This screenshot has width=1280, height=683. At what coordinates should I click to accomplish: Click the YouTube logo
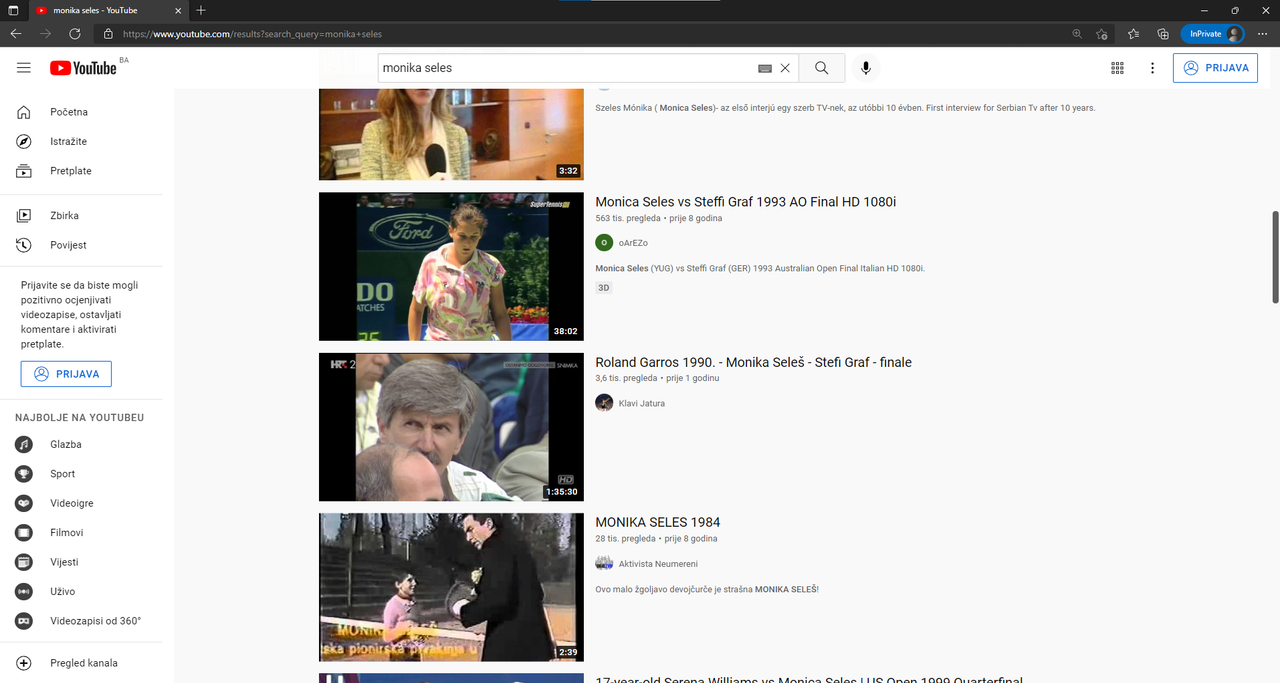83,68
